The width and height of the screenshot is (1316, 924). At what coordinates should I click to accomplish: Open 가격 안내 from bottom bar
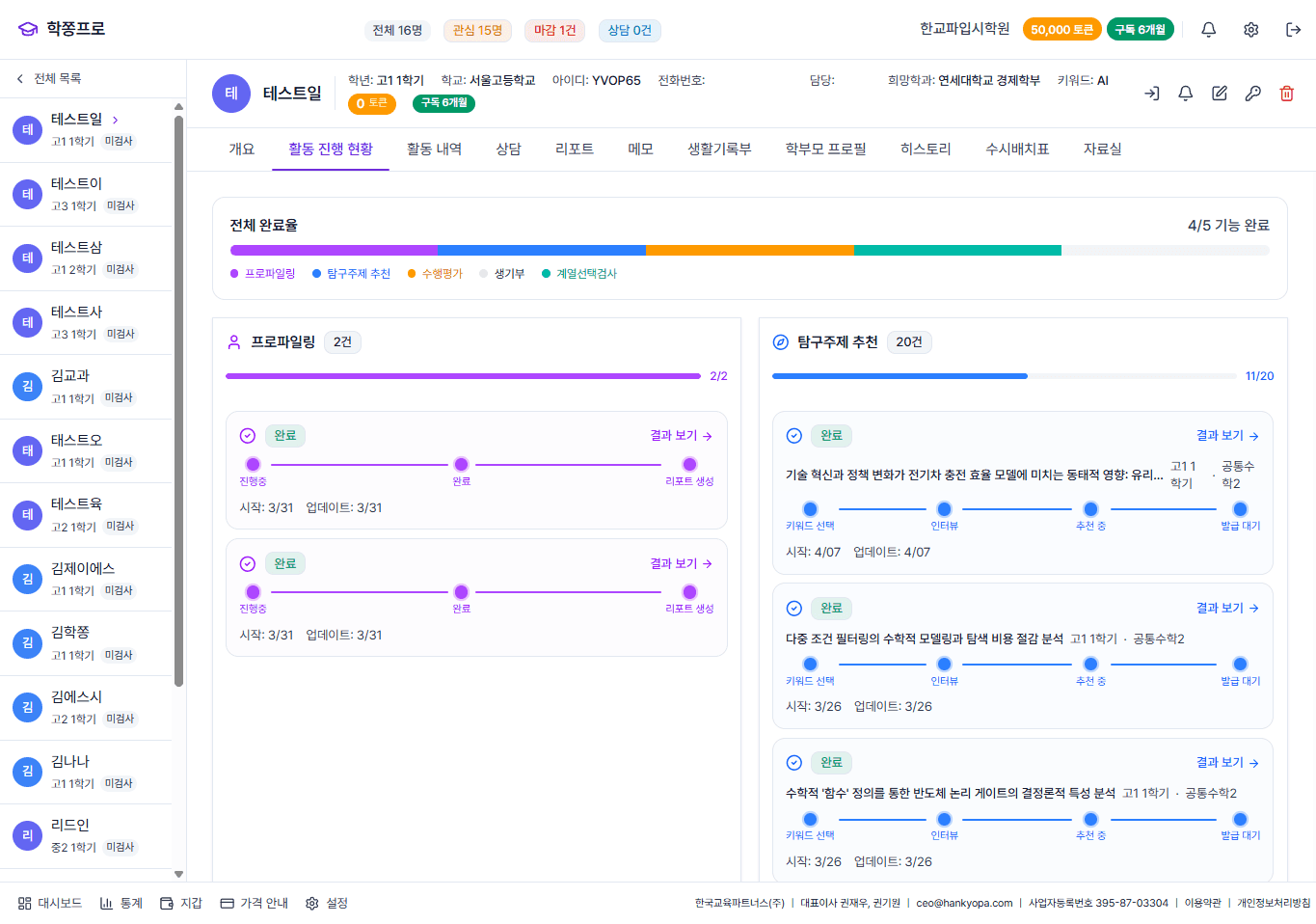tap(255, 904)
